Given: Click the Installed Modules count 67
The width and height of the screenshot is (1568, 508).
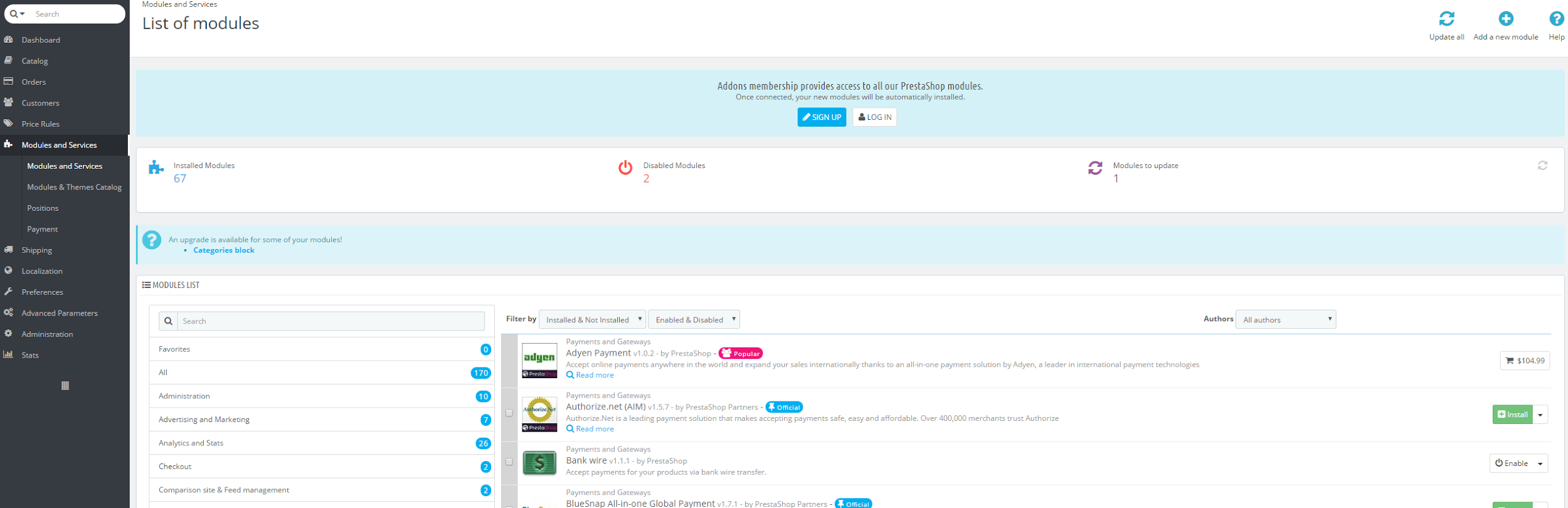Looking at the screenshot, I should pos(180,179).
